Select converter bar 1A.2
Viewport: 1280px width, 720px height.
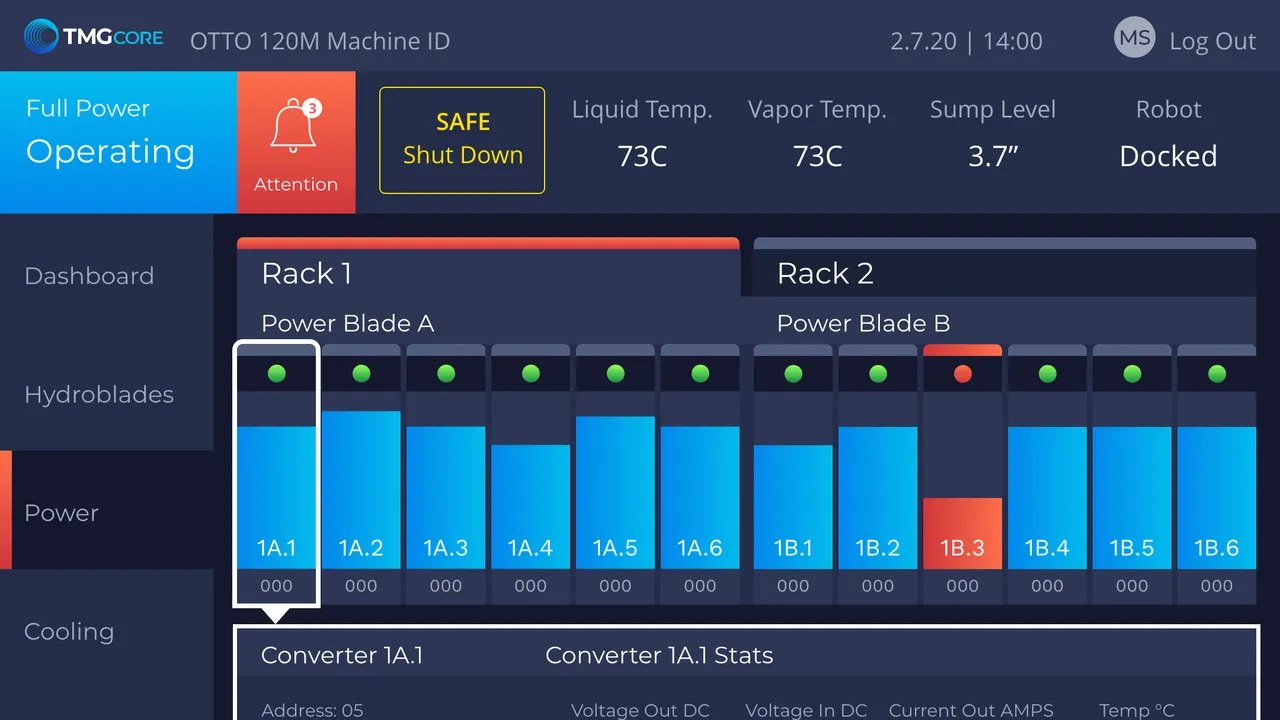click(361, 490)
